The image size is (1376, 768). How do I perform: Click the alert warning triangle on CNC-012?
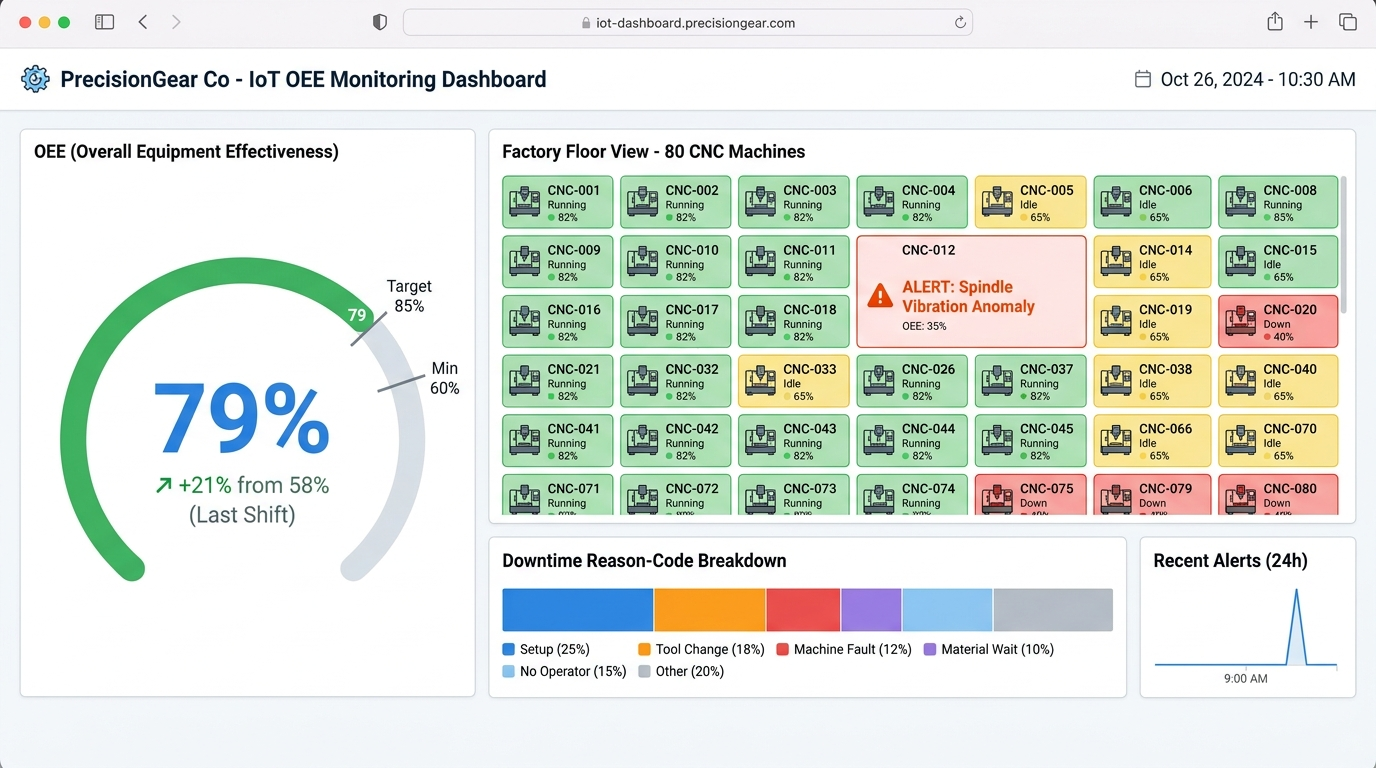tap(880, 295)
